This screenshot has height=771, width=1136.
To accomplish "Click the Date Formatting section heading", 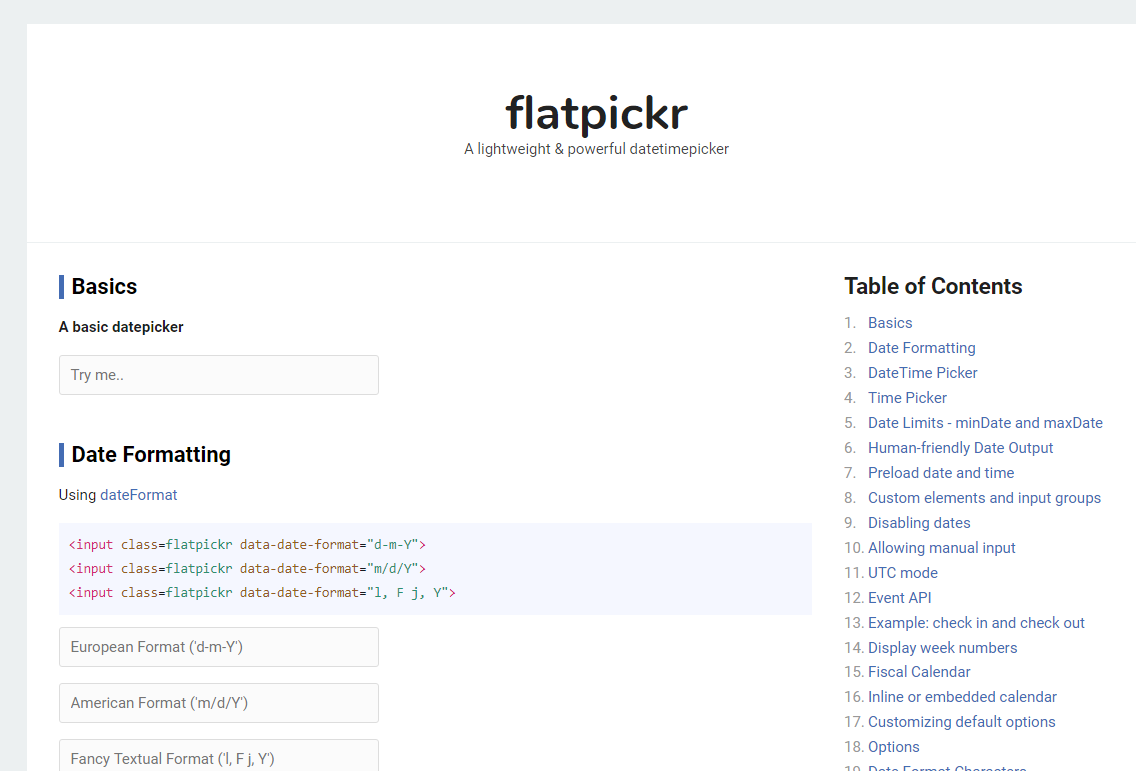I will pyautogui.click(x=151, y=455).
